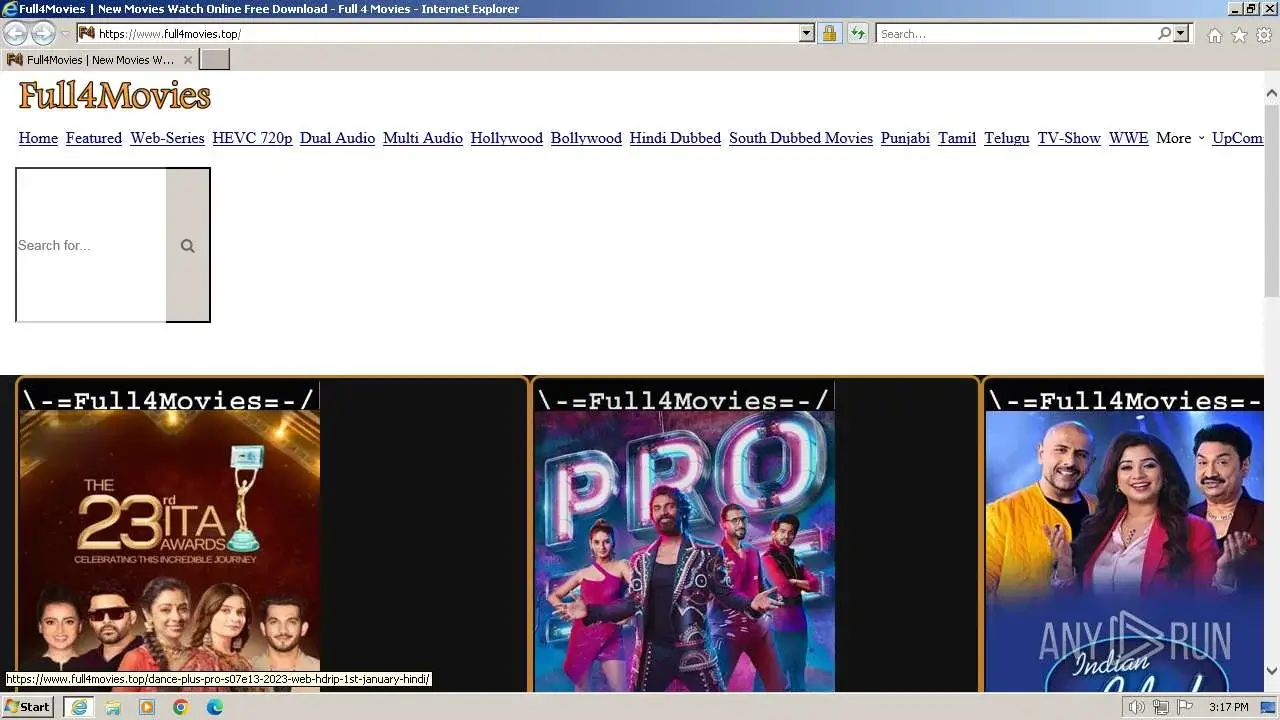Image resolution: width=1280 pixels, height=720 pixels.
Task: Open the IE Home icon
Action: point(1214,35)
